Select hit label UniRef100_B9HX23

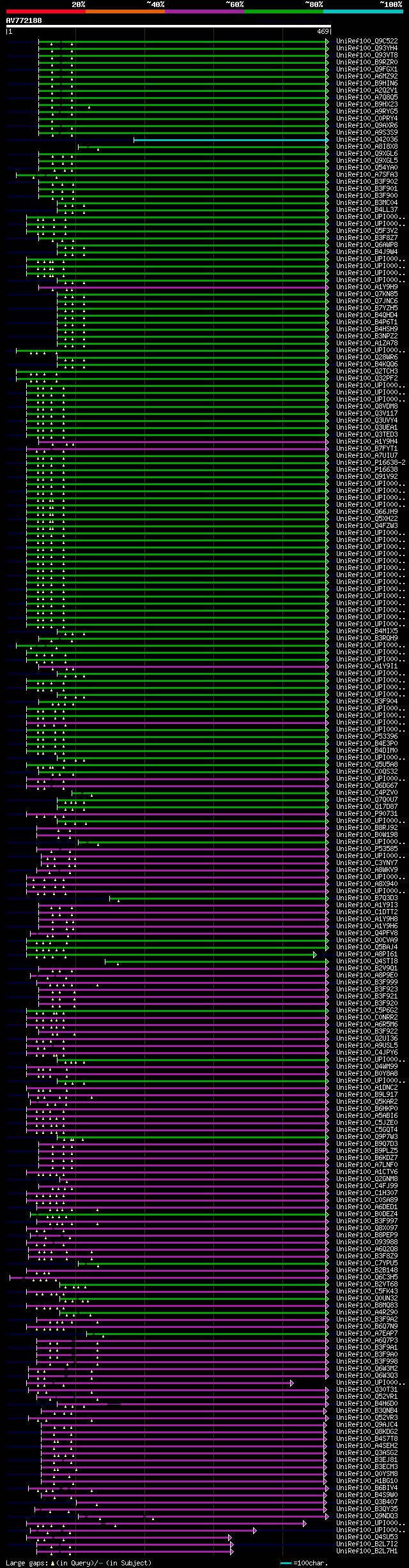pos(367,104)
